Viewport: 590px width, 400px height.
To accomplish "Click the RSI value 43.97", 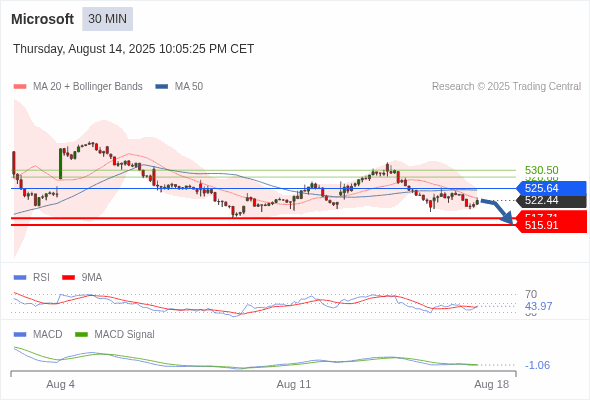I will 538,306.
